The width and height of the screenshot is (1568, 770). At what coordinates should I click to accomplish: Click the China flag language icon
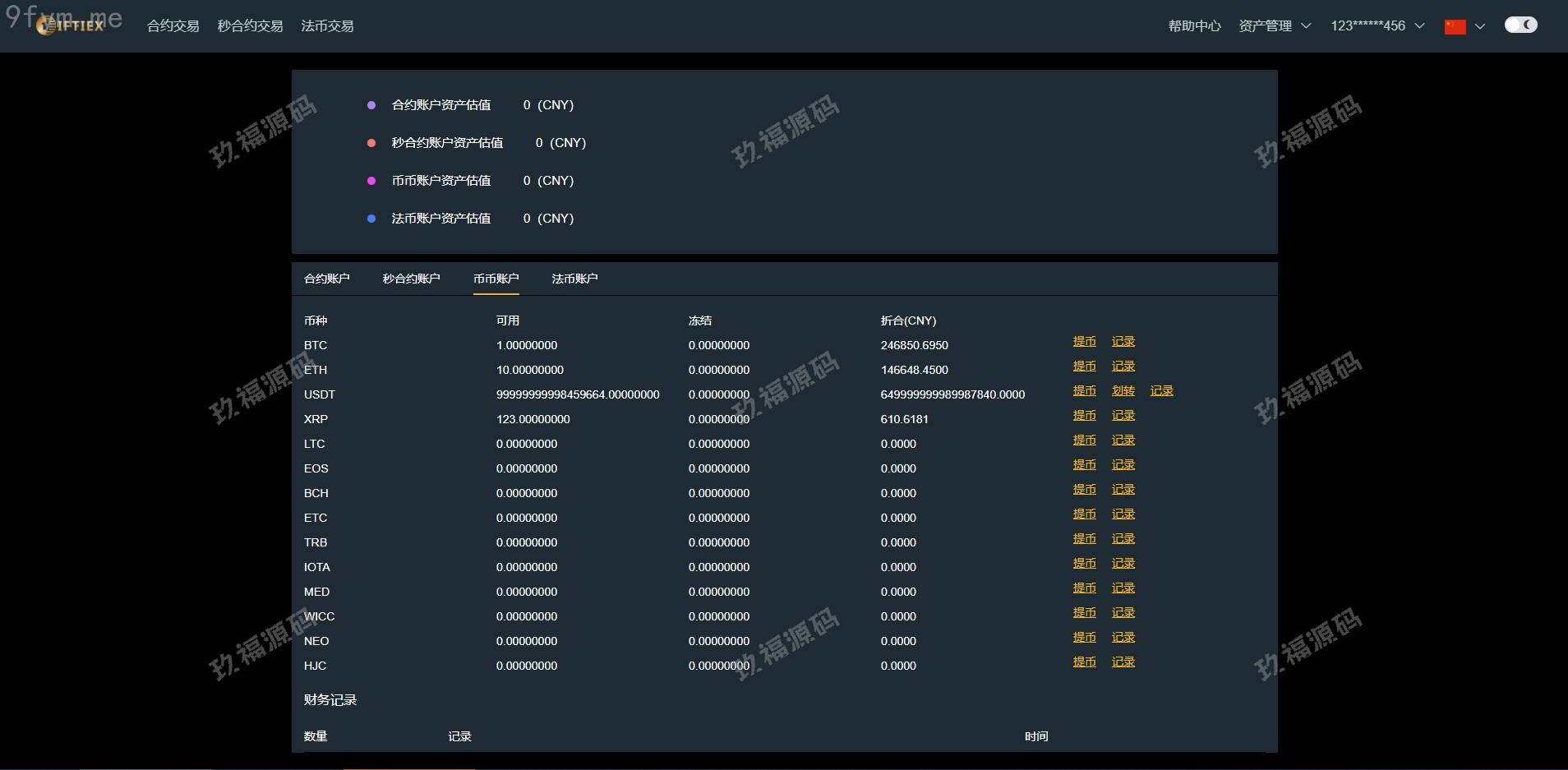tap(1455, 26)
